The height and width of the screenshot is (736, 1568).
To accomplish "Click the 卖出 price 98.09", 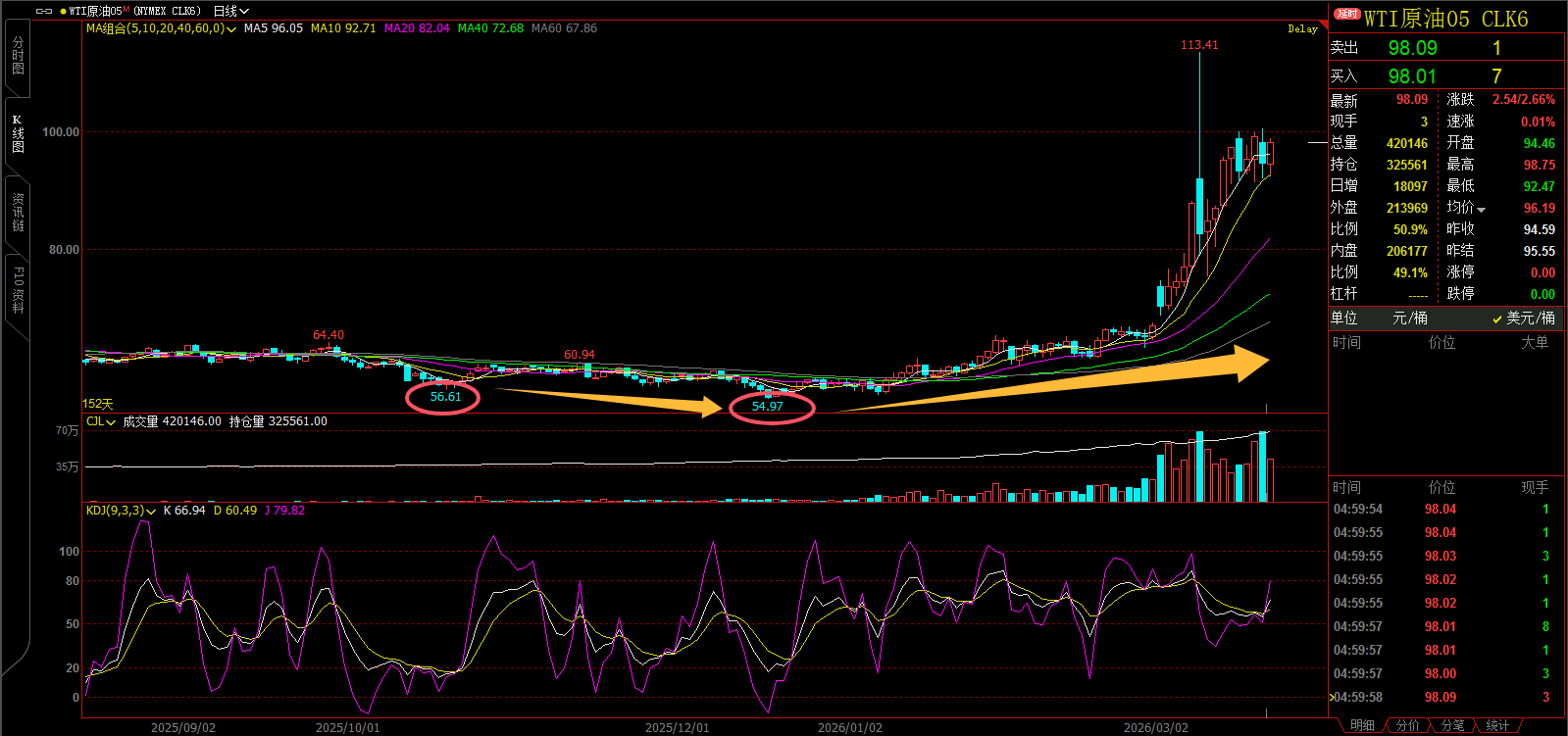I will coord(1412,48).
